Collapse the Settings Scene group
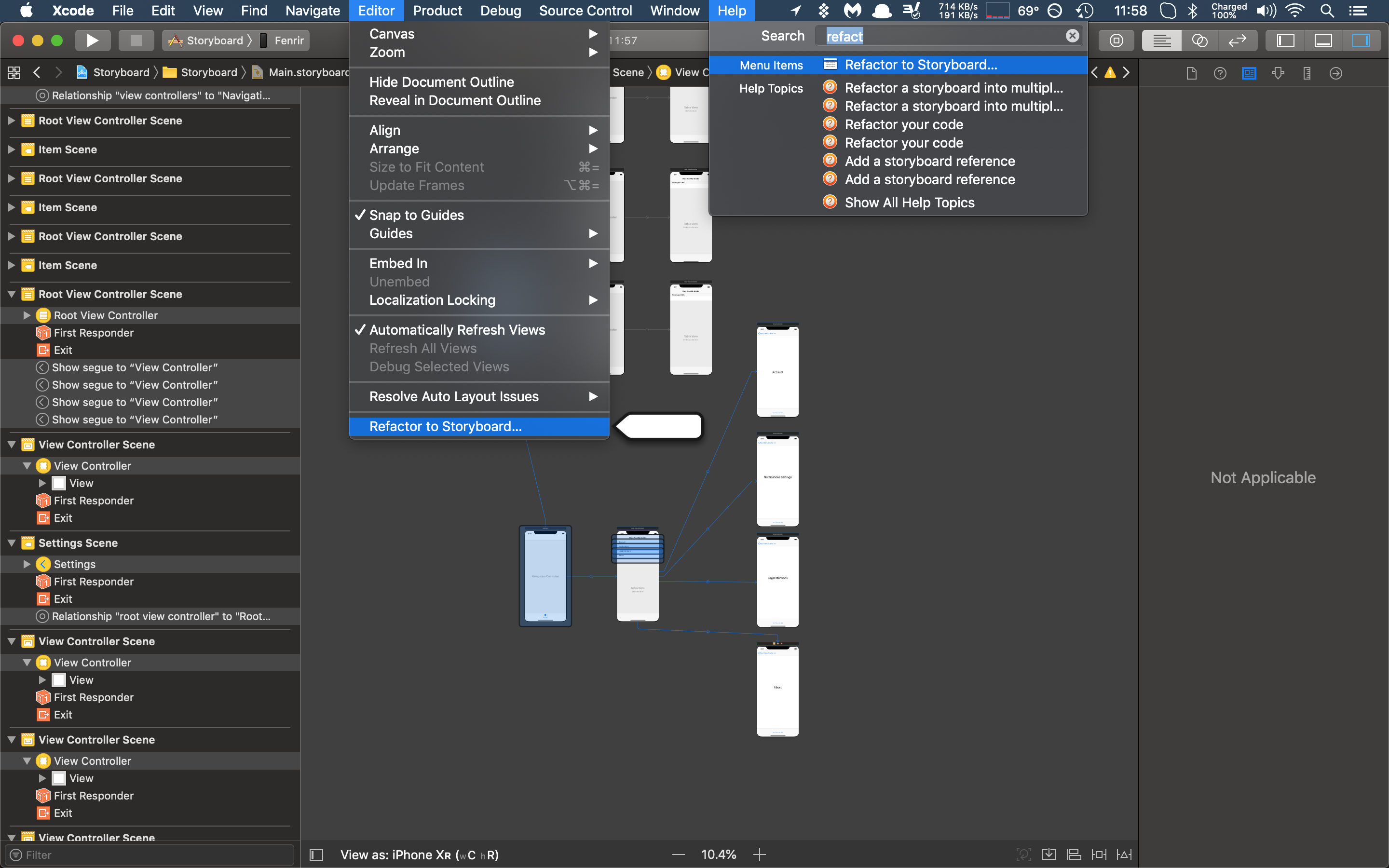 pos(12,543)
